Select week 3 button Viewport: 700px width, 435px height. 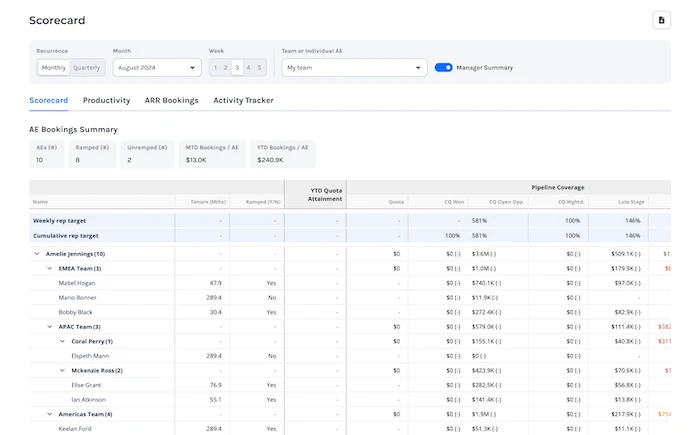point(237,68)
